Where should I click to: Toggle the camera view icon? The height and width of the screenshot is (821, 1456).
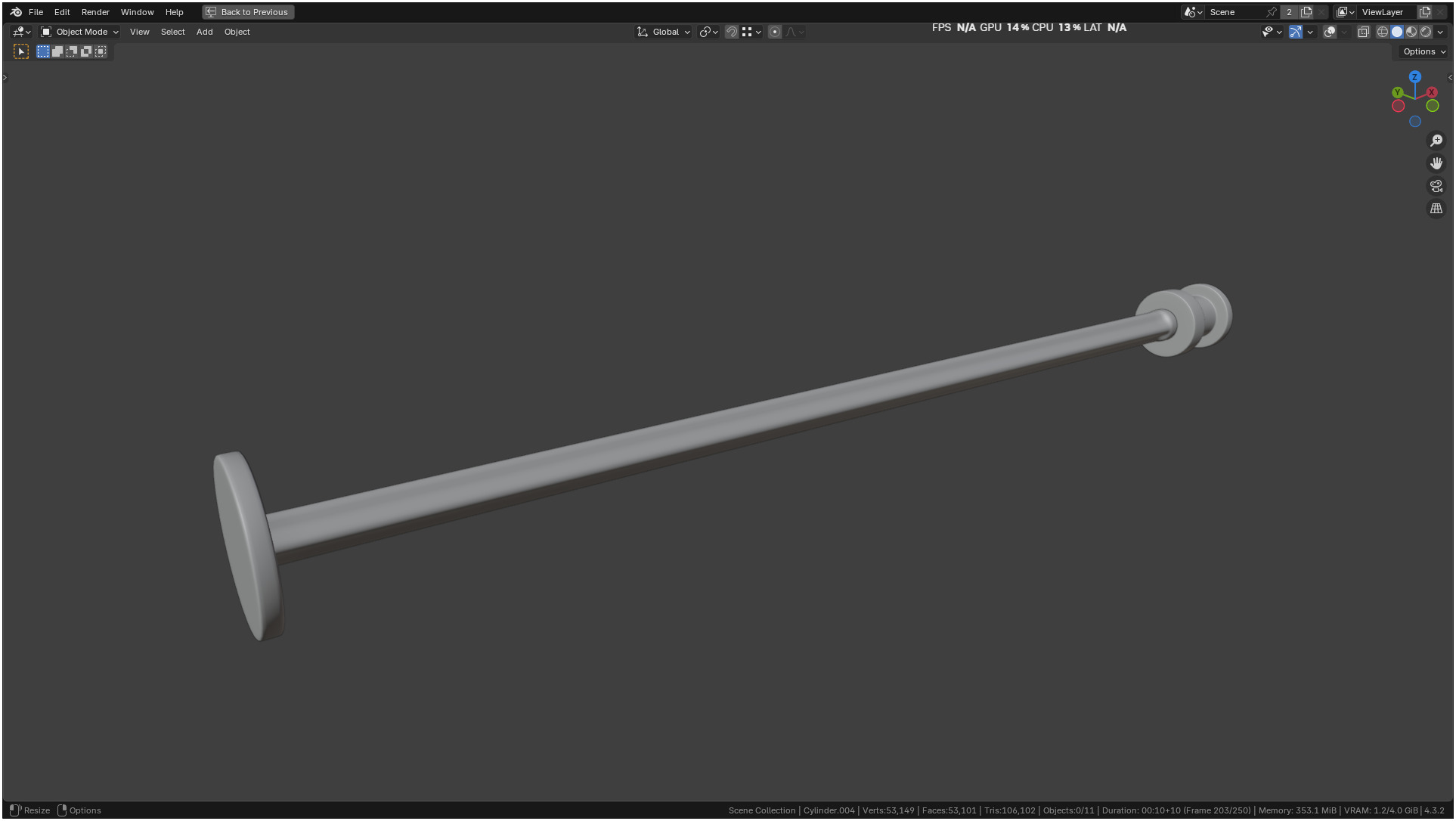click(1436, 186)
